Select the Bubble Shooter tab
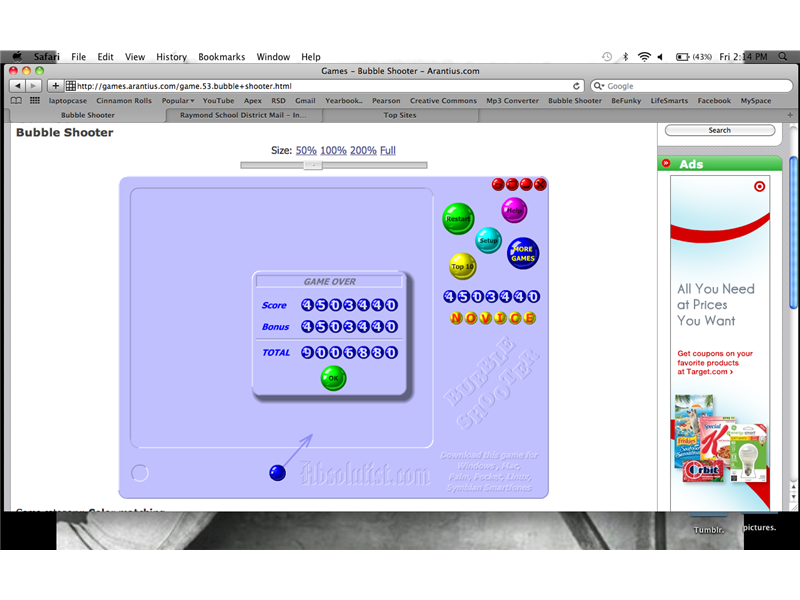 tap(88, 115)
